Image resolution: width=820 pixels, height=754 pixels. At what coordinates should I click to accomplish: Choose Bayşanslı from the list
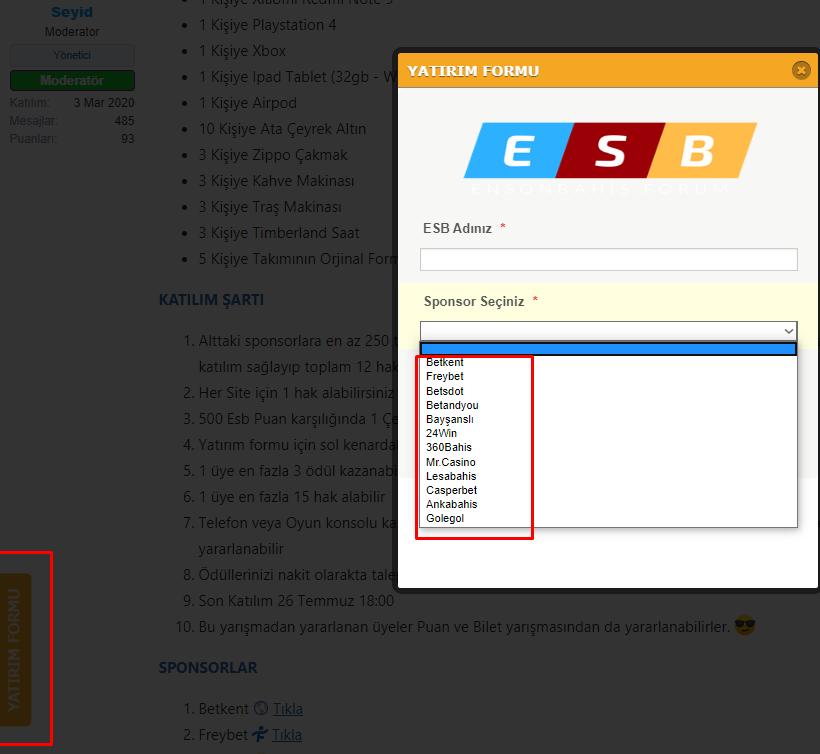point(449,419)
